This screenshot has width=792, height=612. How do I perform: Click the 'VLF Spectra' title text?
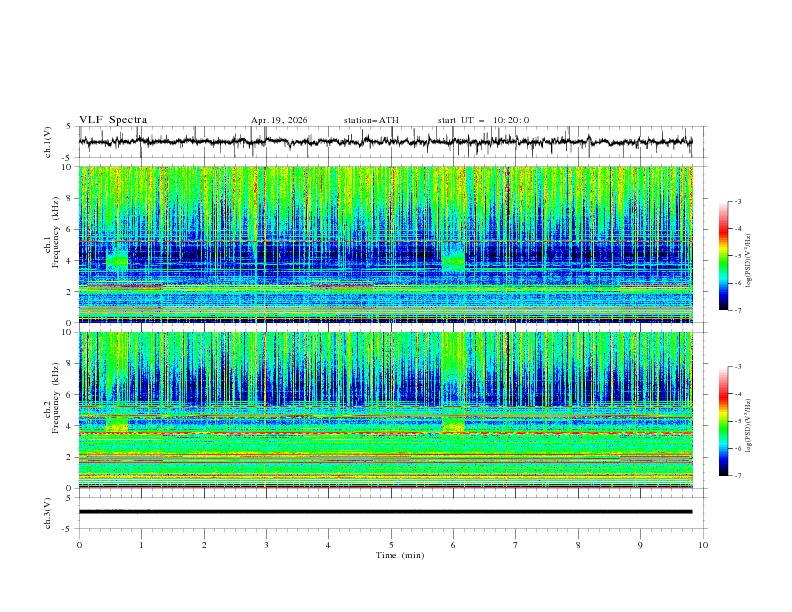pos(113,120)
